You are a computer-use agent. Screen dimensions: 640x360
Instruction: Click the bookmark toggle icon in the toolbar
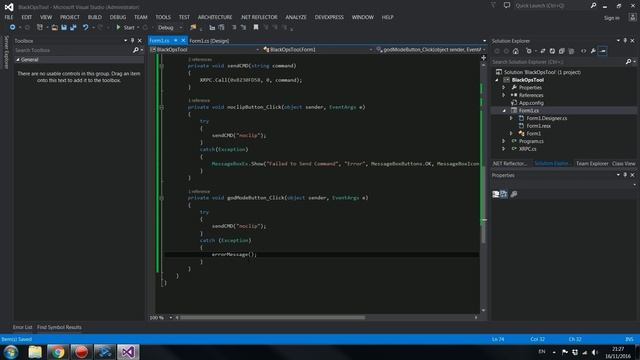(x=256, y=27)
